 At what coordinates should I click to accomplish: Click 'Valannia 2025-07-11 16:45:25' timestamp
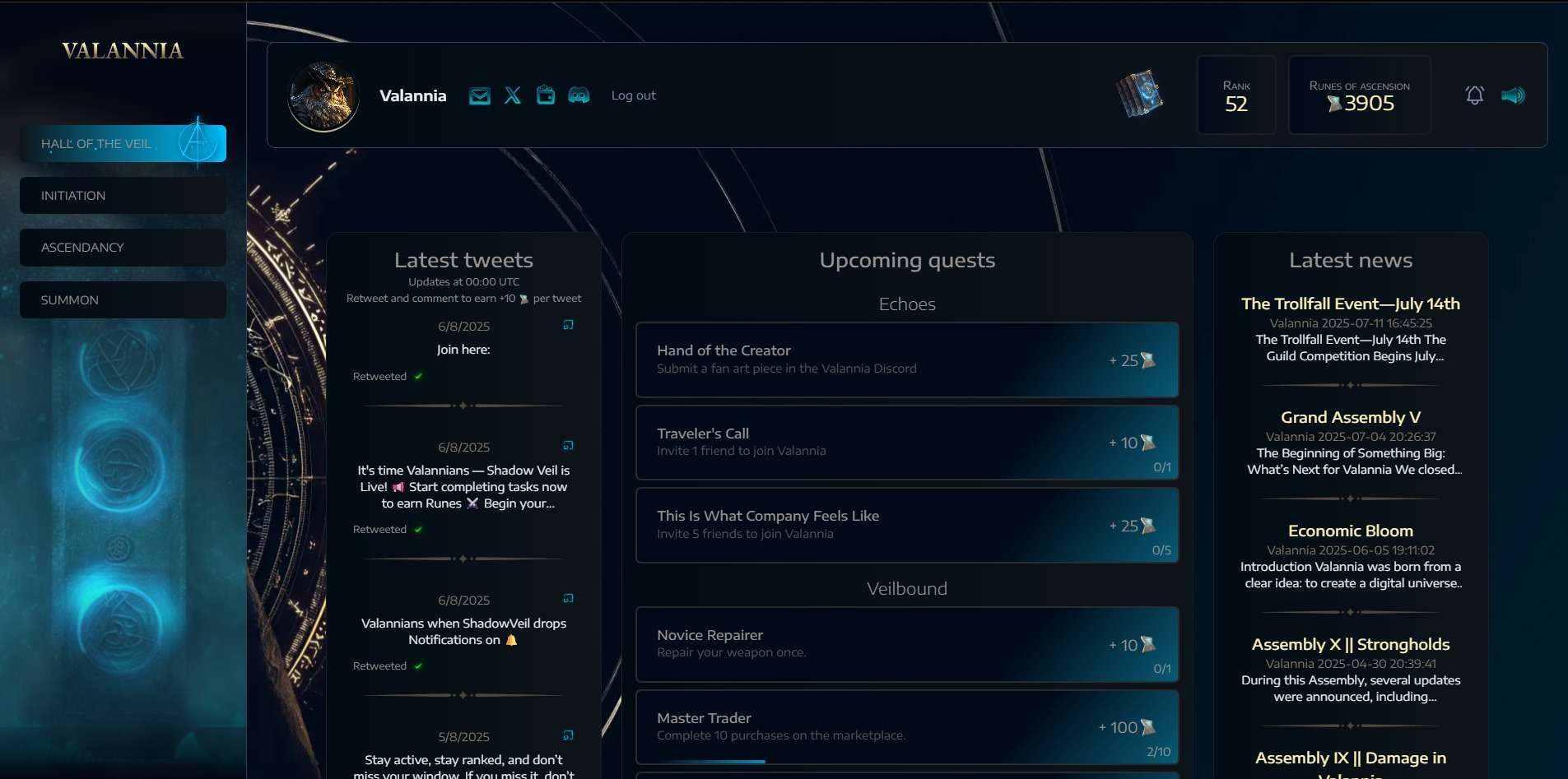(1351, 323)
